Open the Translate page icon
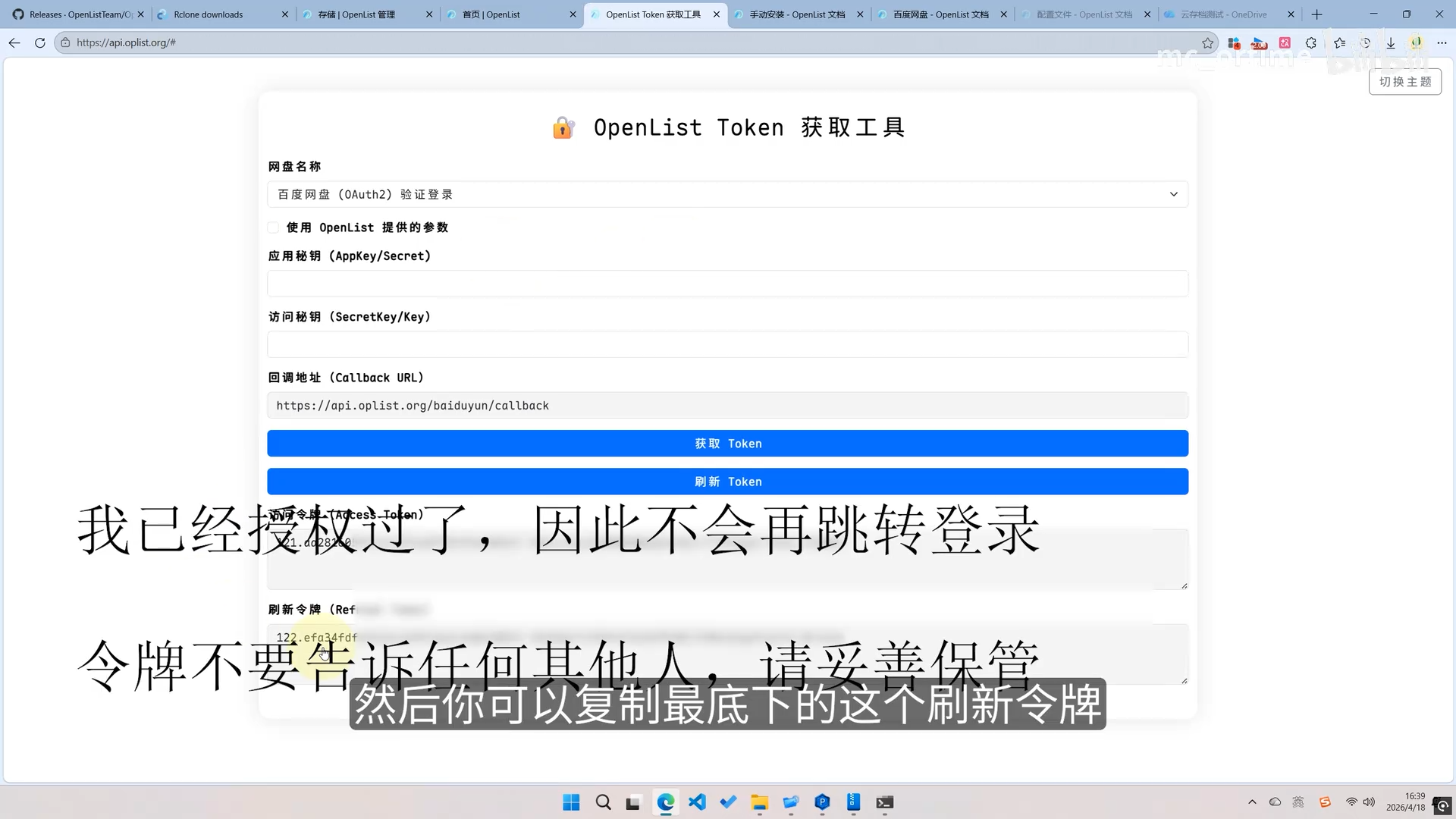 pyautogui.click(x=1285, y=43)
